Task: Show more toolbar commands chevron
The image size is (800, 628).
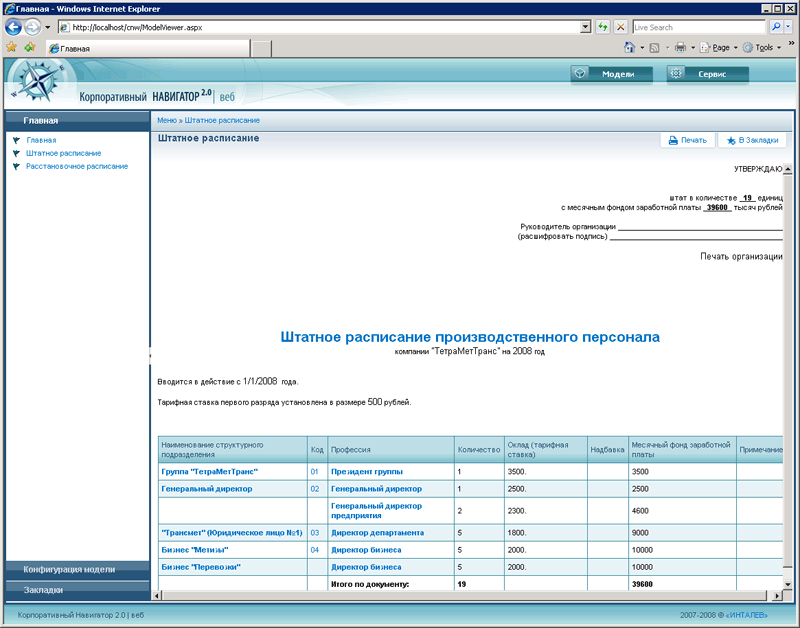Action: coord(791,44)
